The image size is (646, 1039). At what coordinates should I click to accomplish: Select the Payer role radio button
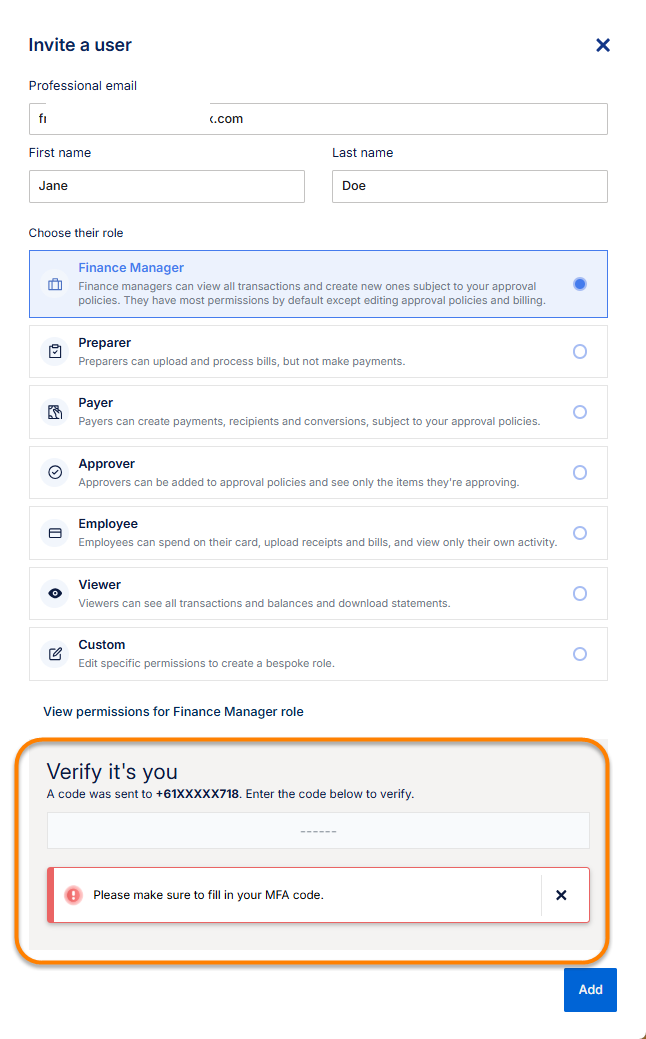tap(580, 412)
